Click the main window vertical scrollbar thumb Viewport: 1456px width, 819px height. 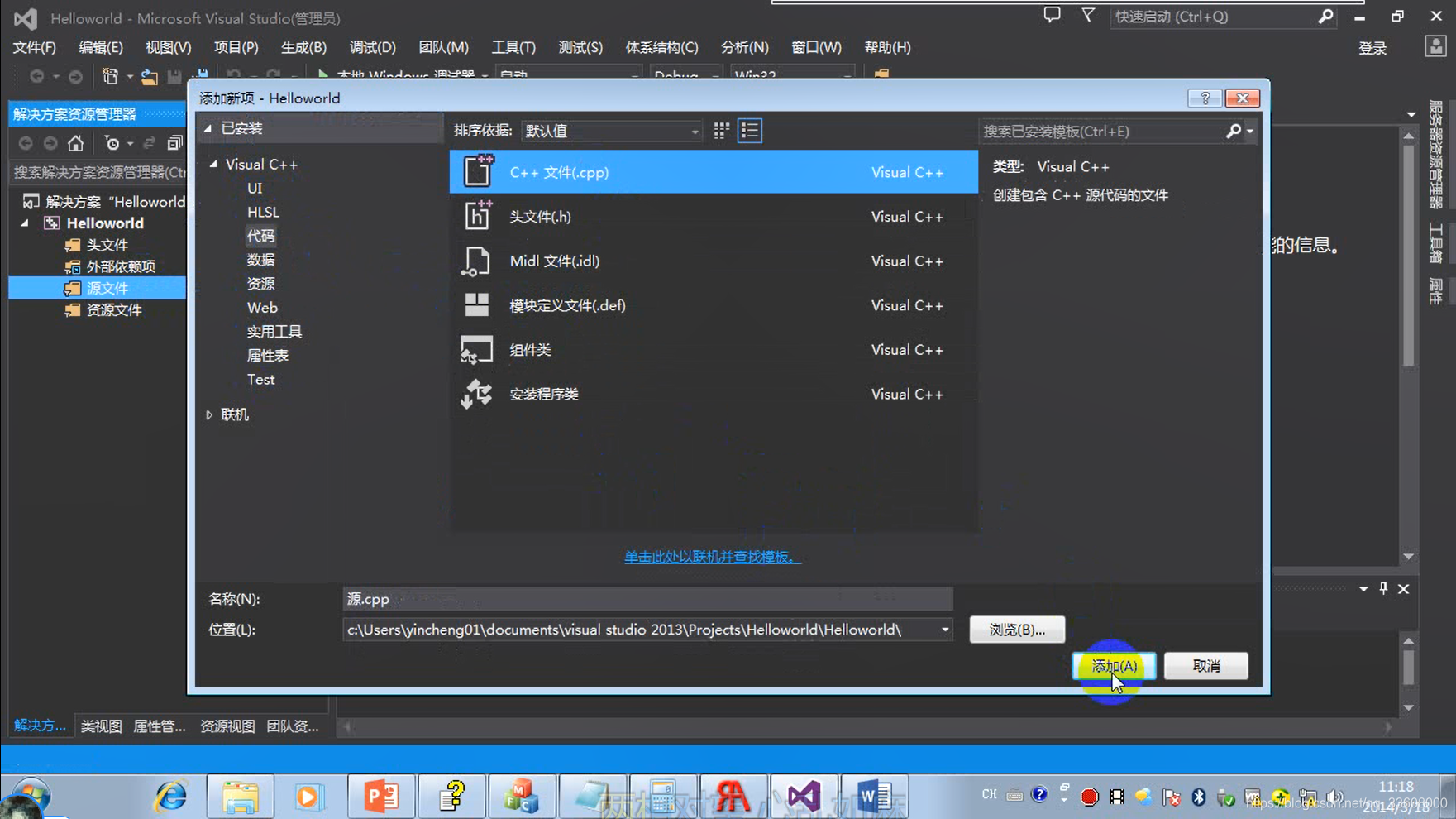[1409, 256]
